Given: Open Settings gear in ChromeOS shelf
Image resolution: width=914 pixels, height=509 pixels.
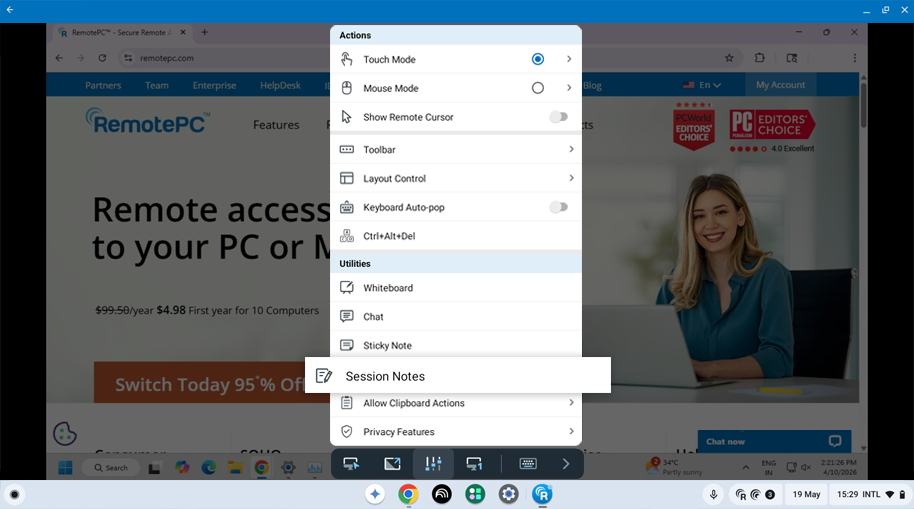Looking at the screenshot, I should 508,494.
